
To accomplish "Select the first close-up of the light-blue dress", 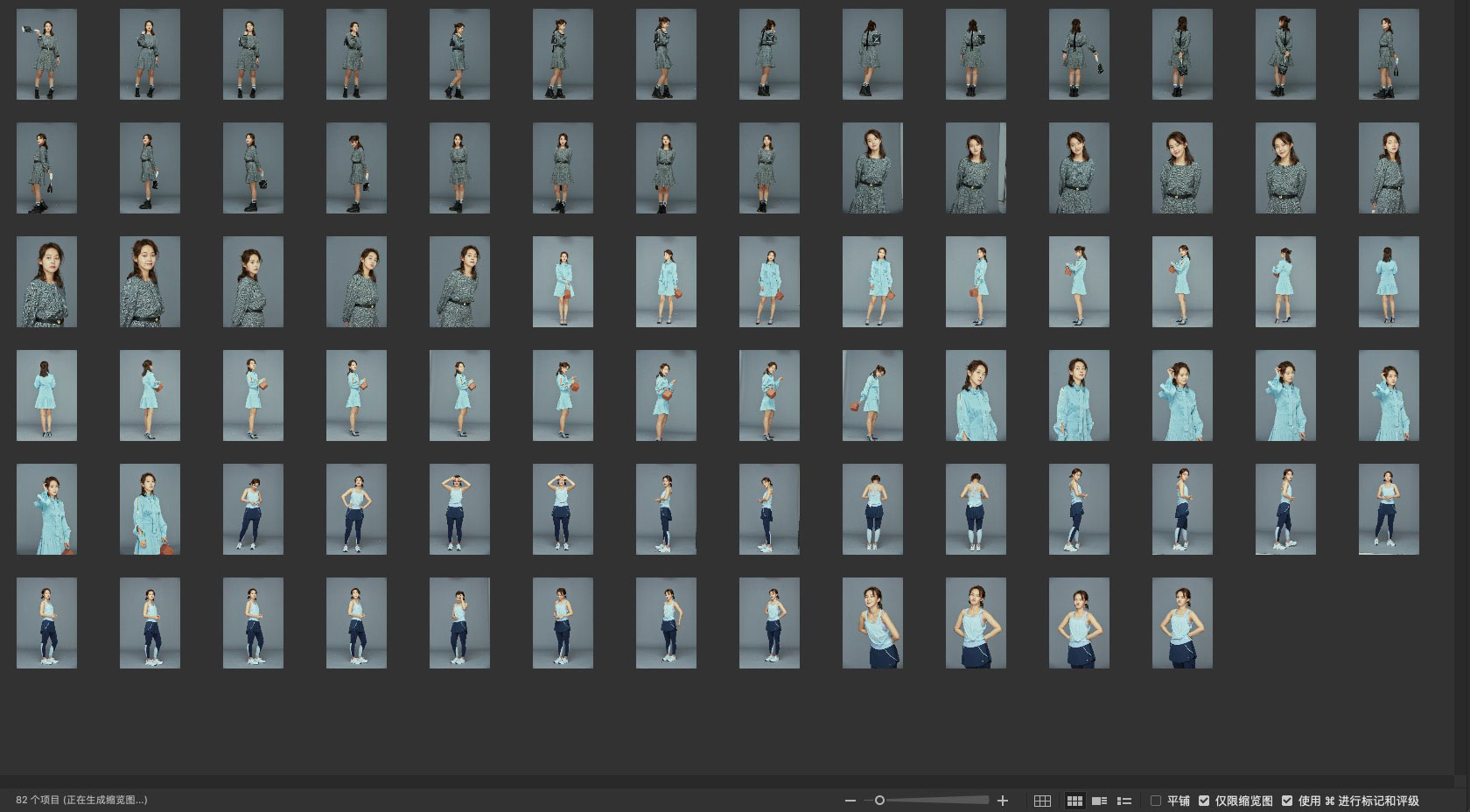I will tap(976, 395).
